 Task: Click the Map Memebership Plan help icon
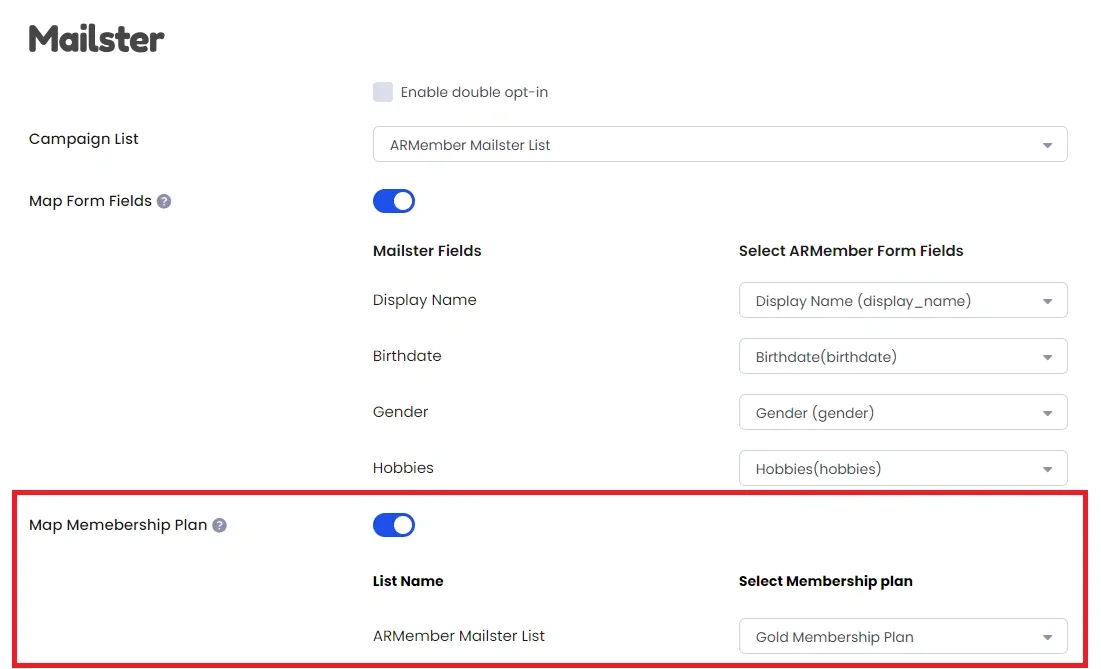[x=220, y=525]
